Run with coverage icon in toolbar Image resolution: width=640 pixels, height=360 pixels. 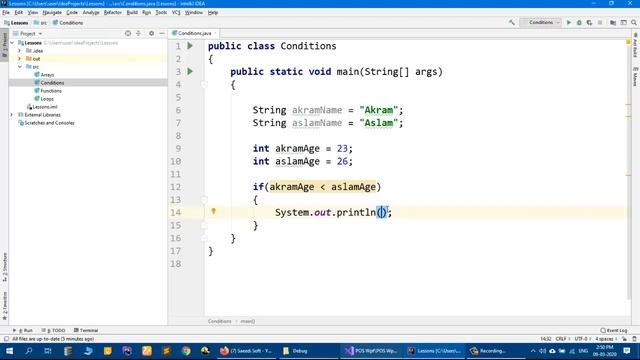pos(589,22)
